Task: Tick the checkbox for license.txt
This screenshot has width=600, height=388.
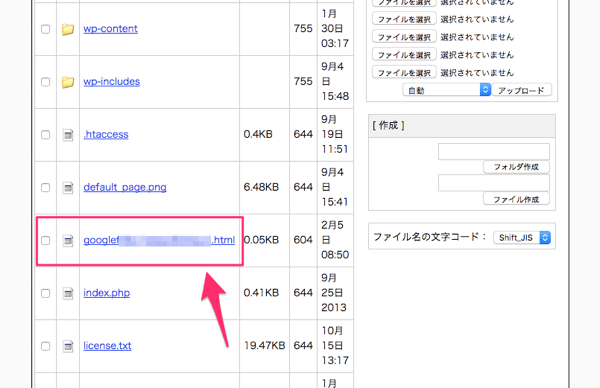Action: pyautogui.click(x=46, y=346)
